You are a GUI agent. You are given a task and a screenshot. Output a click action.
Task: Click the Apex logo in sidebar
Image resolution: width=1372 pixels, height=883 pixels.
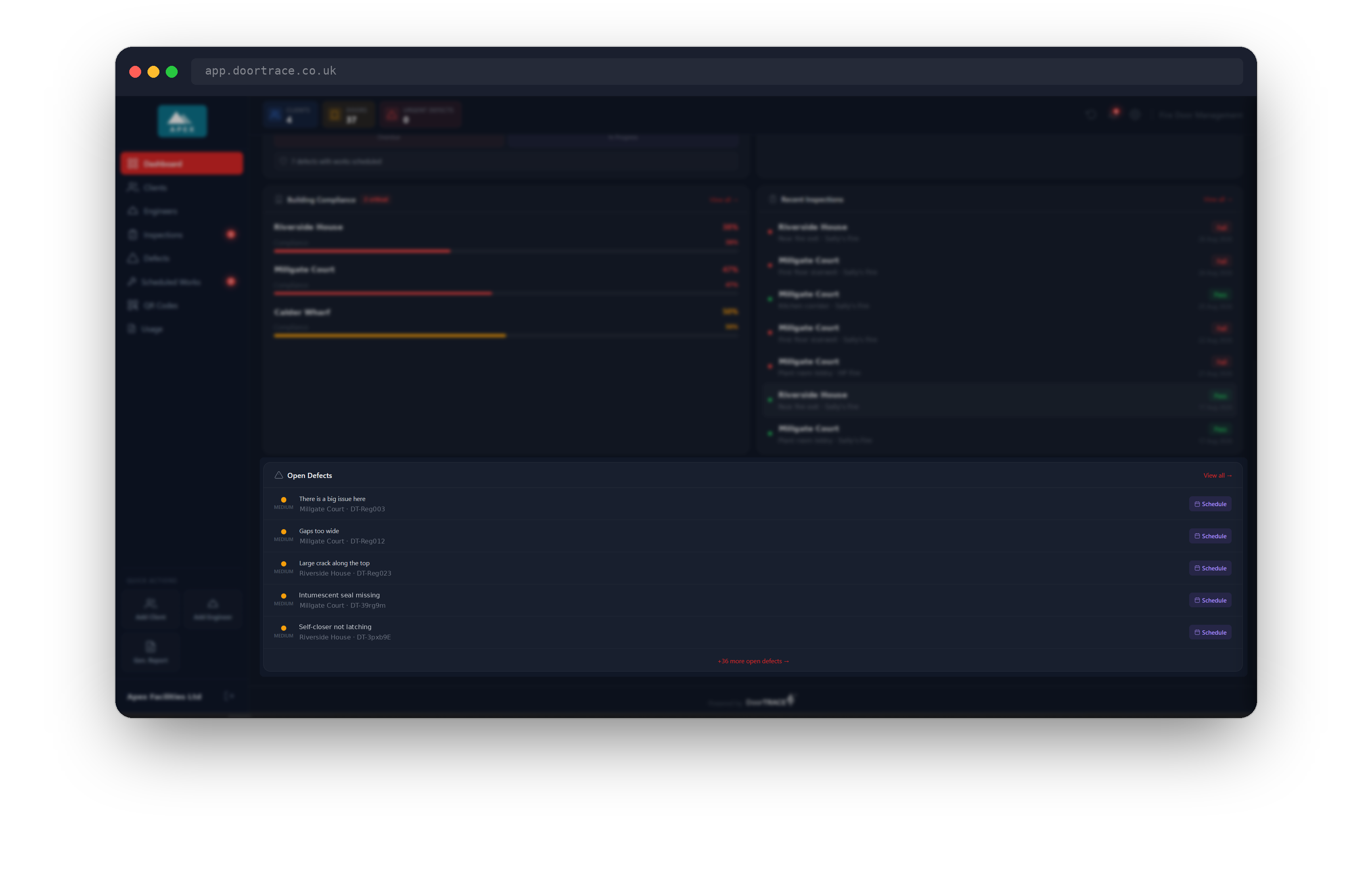(x=182, y=121)
